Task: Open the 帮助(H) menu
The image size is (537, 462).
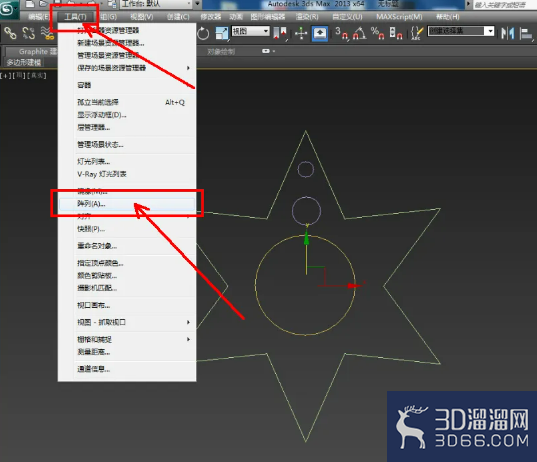Action: coord(448,17)
